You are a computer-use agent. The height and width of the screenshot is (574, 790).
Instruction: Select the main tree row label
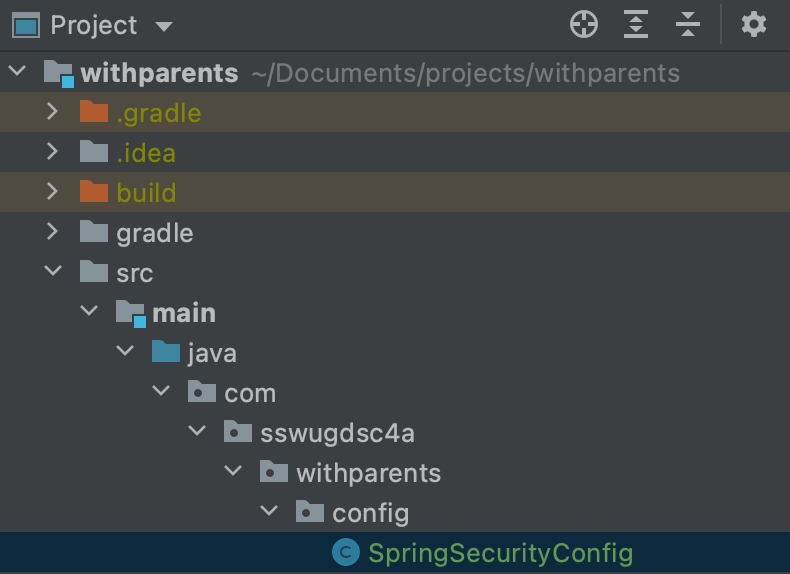point(184,313)
